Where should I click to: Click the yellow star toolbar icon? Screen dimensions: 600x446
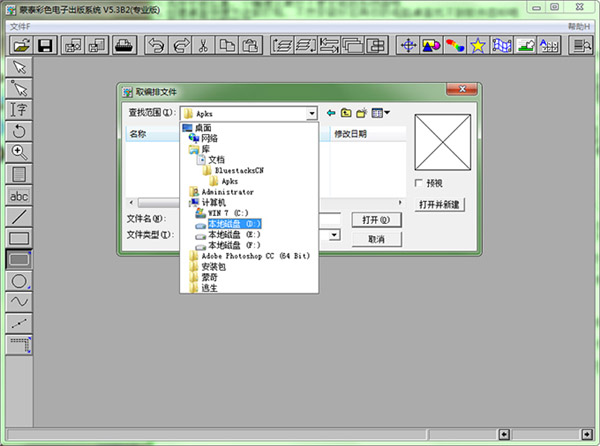coord(478,45)
